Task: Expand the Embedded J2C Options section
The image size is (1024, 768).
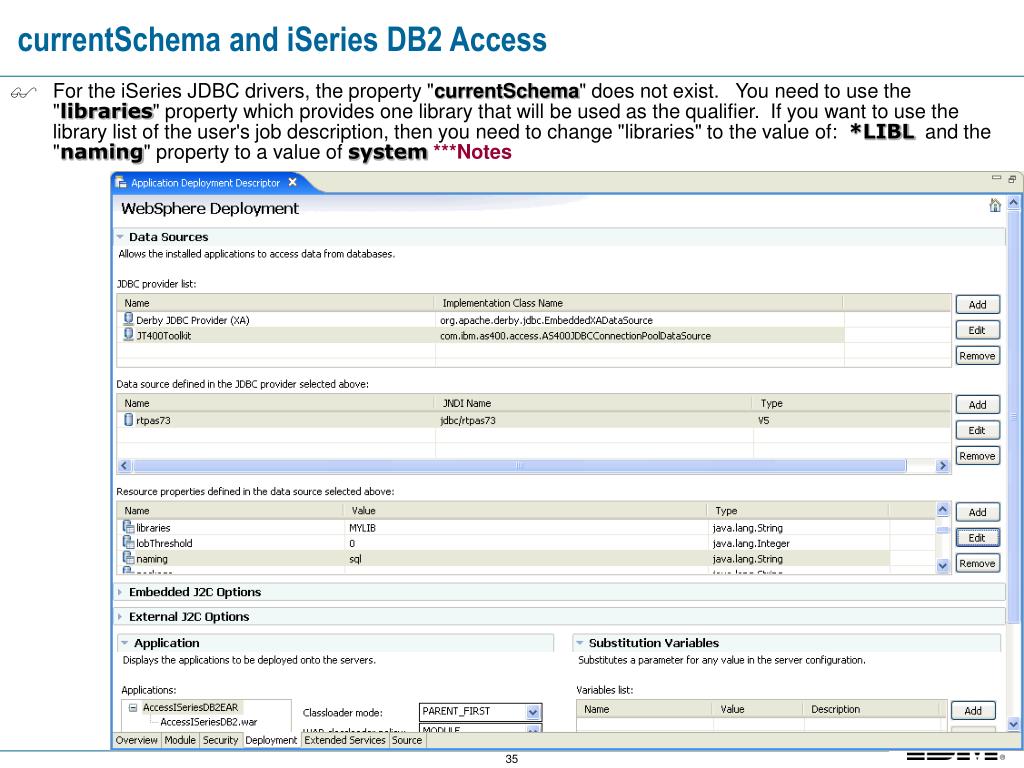Action: [120, 592]
